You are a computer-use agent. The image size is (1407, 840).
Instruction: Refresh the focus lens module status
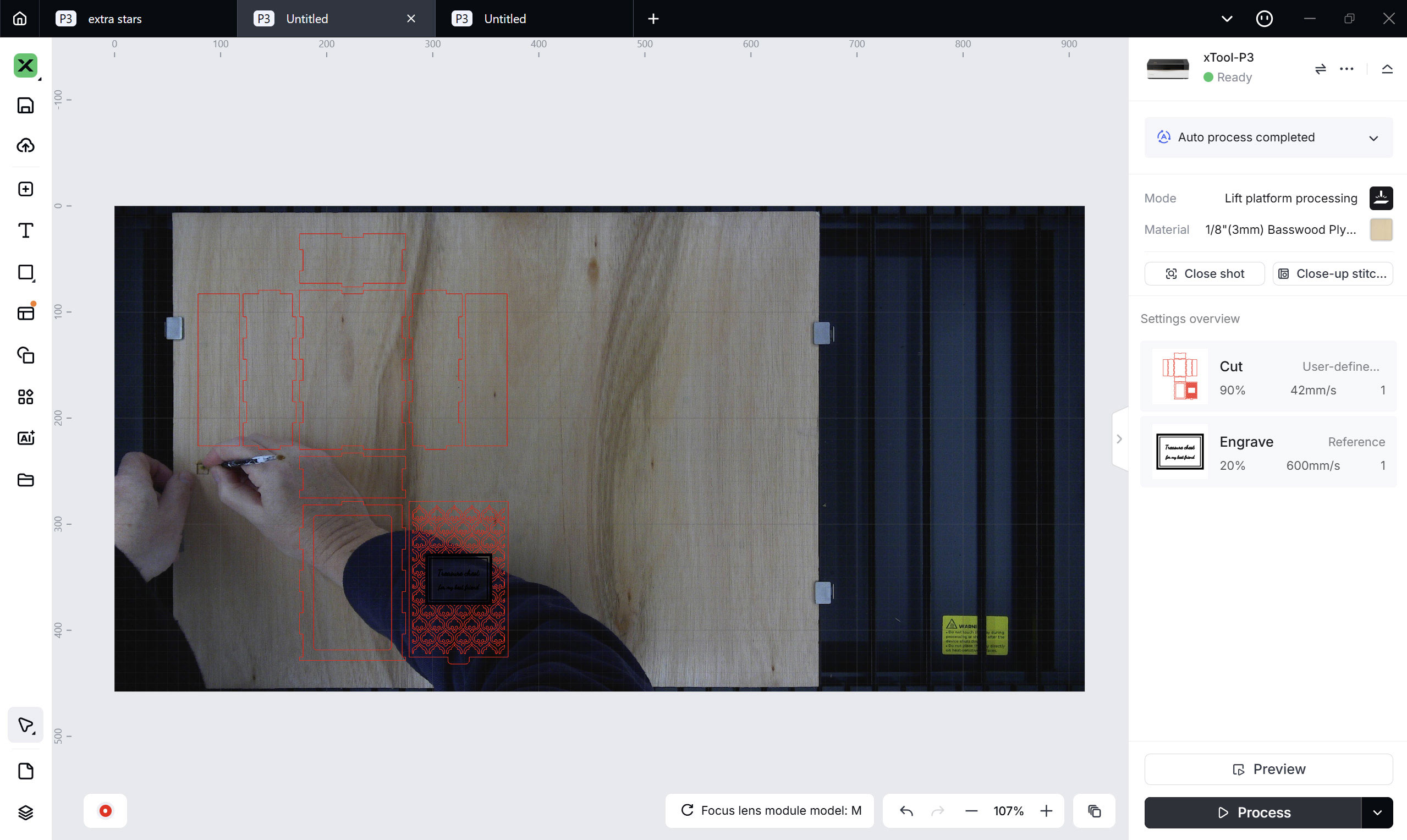[x=688, y=810]
